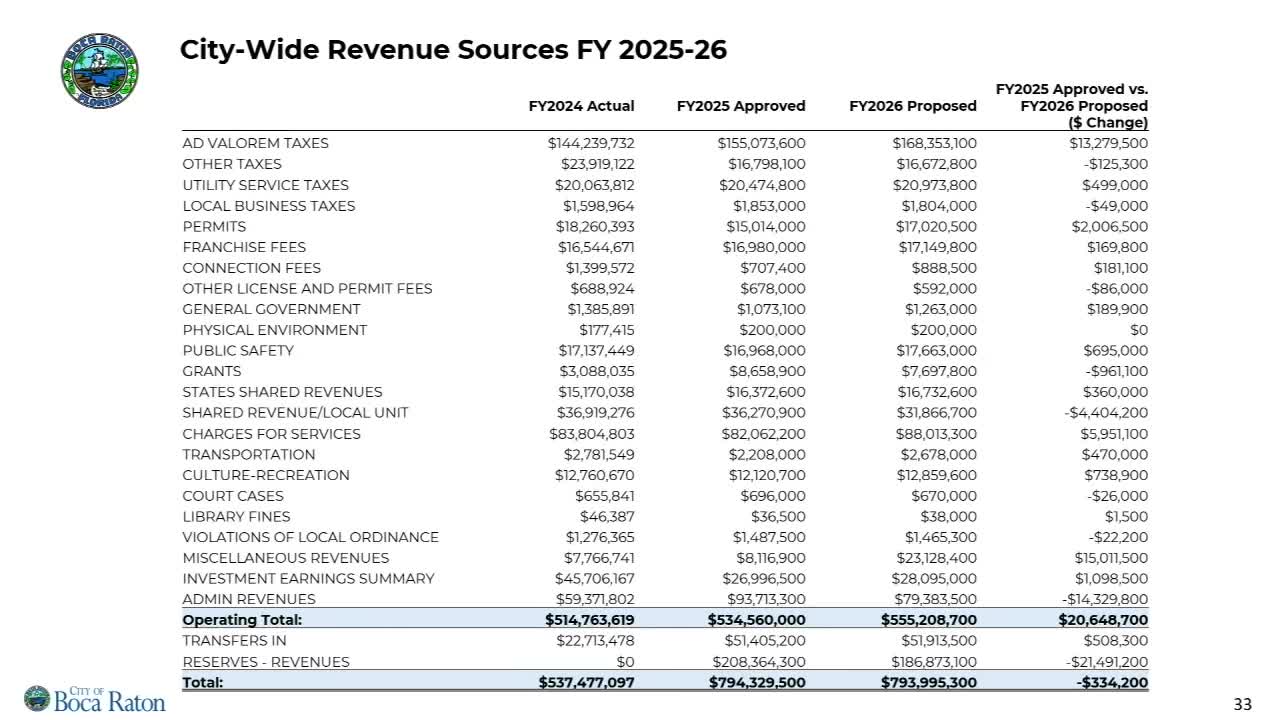Select the TRANSFERS IN row label
This screenshot has height=720, width=1280.
pos(234,641)
